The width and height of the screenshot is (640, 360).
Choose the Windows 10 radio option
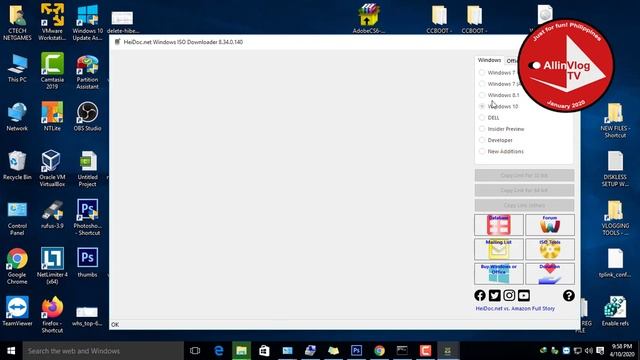[x=482, y=106]
